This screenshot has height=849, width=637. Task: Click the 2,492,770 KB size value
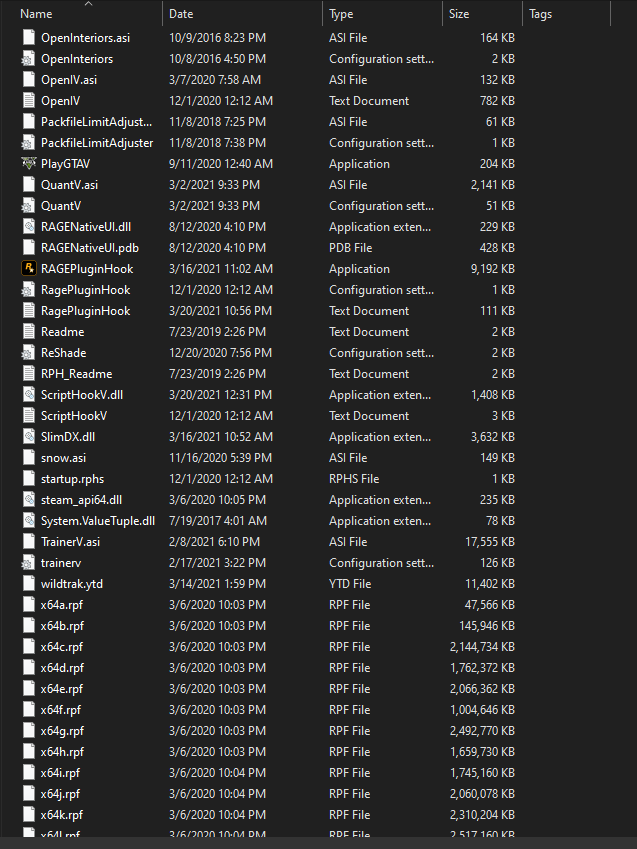pyautogui.click(x=482, y=731)
